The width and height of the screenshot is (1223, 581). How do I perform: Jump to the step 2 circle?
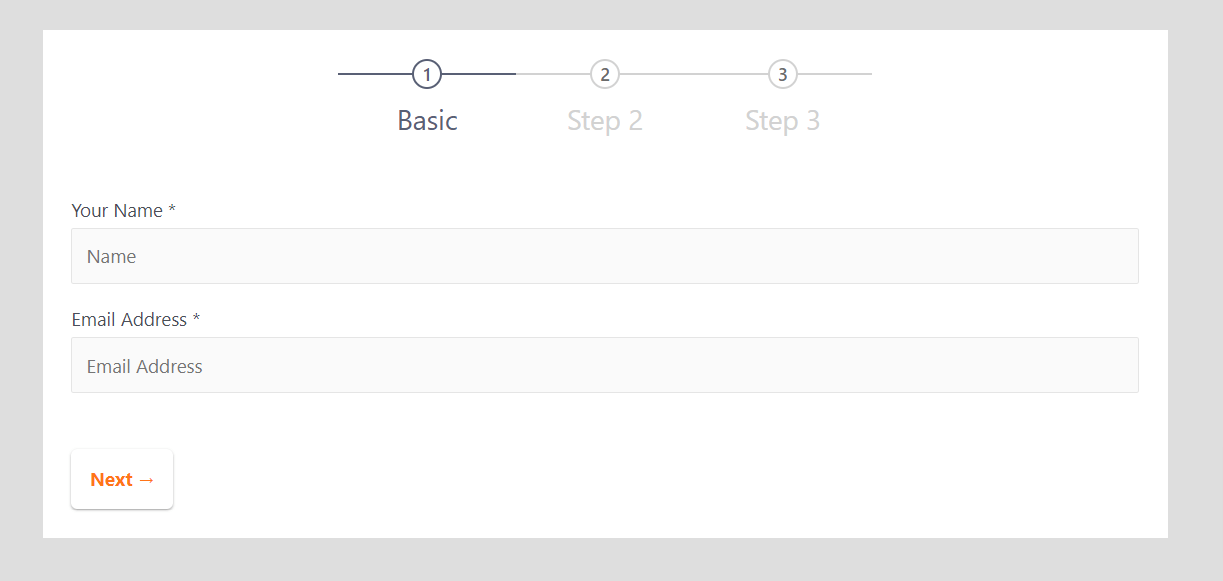pos(605,74)
